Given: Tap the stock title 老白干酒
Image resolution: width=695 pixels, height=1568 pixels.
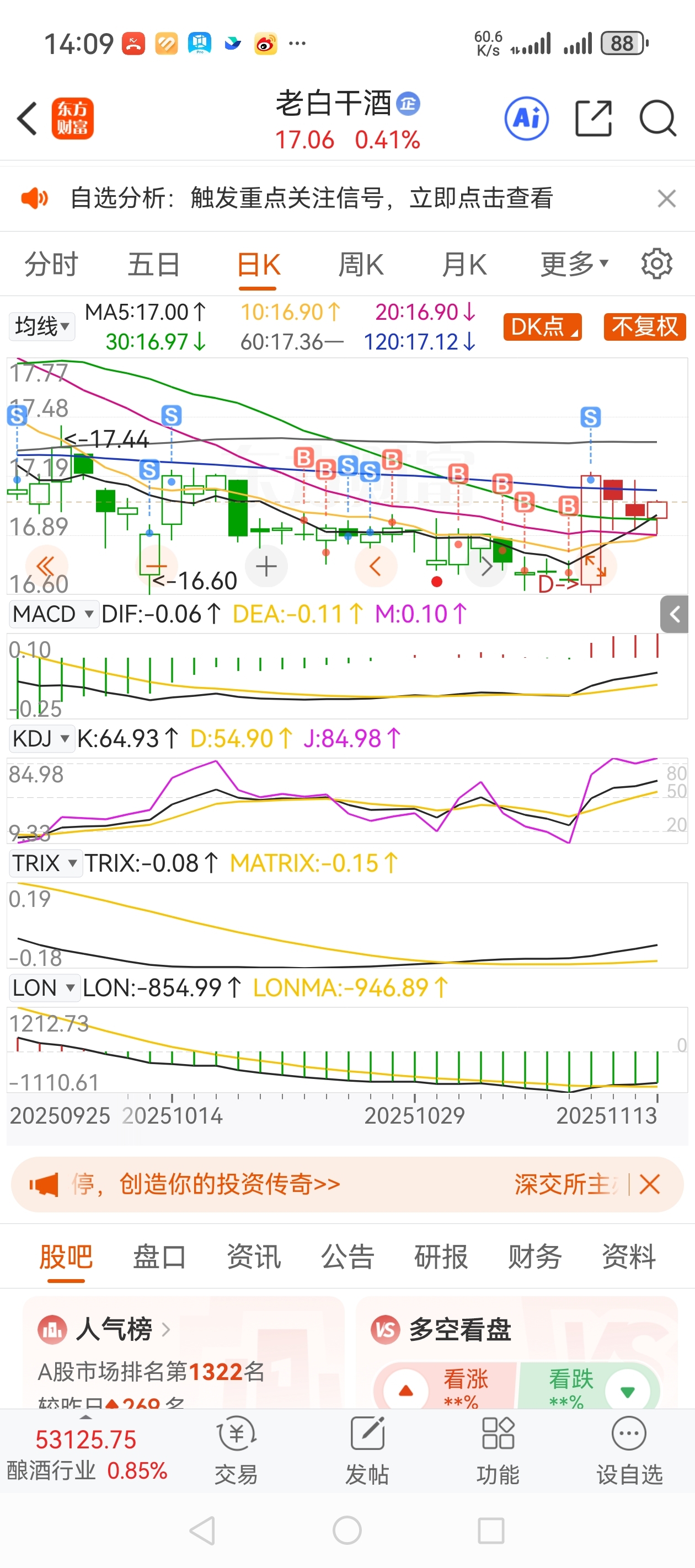Looking at the screenshot, I should (334, 103).
